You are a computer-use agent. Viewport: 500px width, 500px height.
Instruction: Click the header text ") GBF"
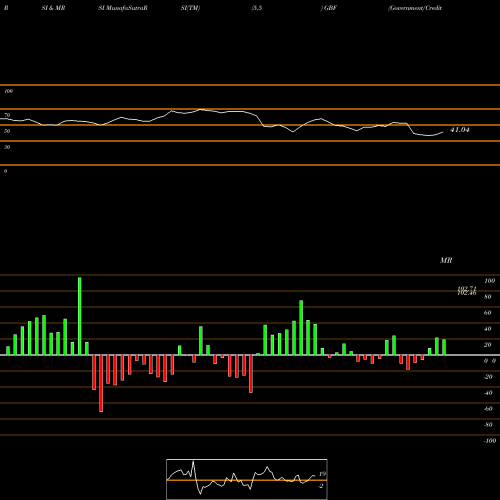coord(329,8)
